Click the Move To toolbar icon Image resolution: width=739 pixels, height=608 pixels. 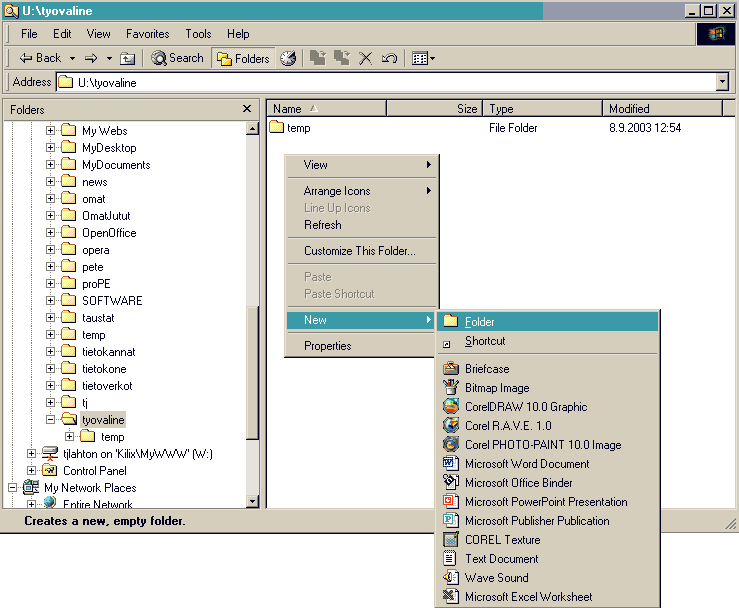[x=318, y=58]
